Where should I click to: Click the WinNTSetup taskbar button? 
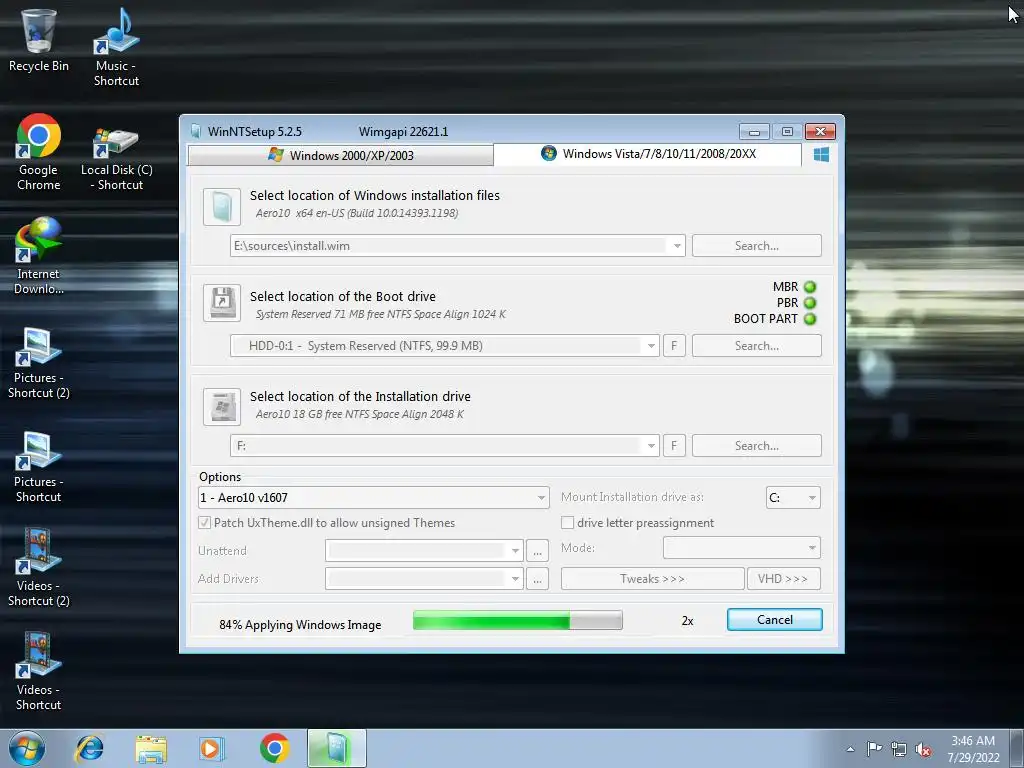(x=337, y=748)
